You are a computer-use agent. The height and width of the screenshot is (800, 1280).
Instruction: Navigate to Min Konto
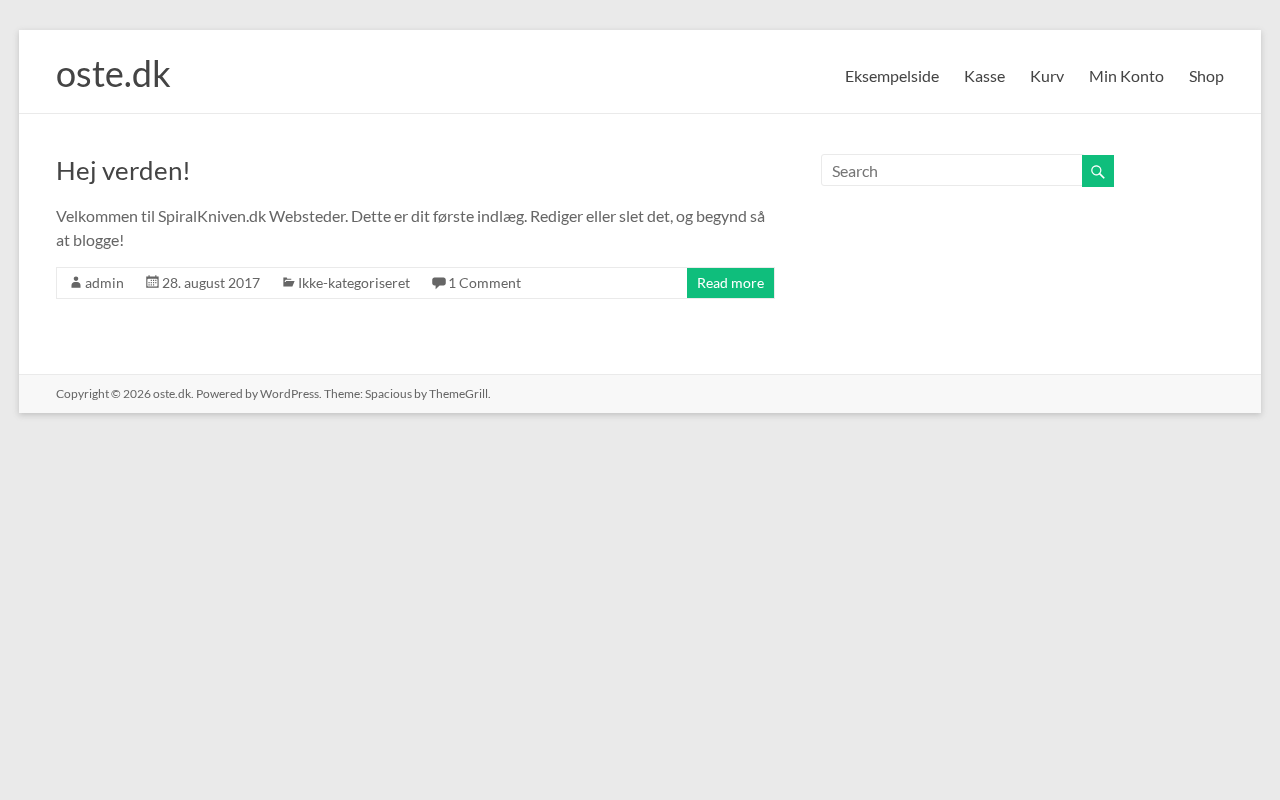point(1126,76)
